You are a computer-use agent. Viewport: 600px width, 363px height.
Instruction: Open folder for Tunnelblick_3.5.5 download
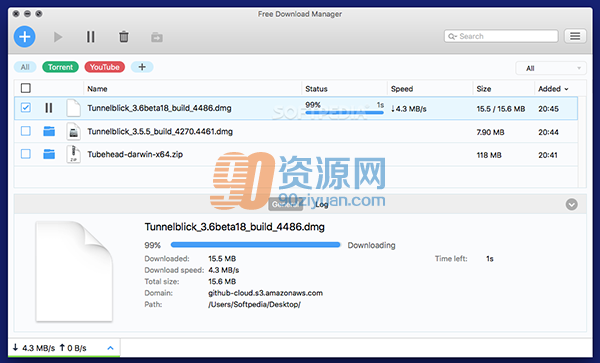tap(49, 131)
